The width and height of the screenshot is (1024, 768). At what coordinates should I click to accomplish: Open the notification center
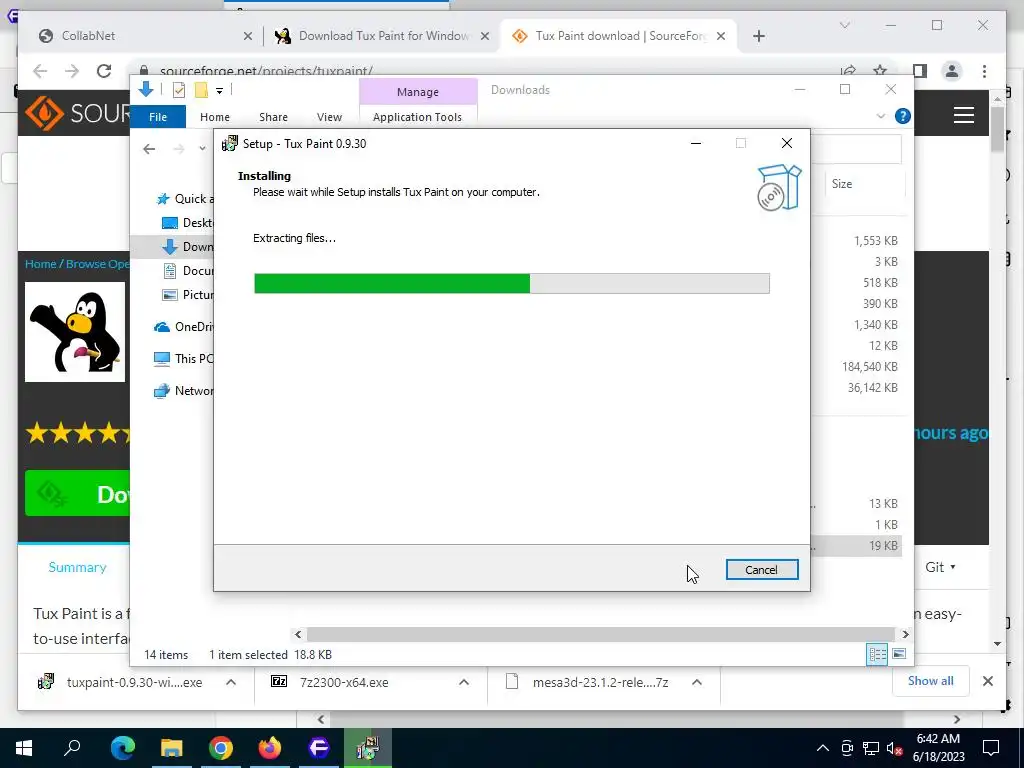pyautogui.click(x=991, y=748)
